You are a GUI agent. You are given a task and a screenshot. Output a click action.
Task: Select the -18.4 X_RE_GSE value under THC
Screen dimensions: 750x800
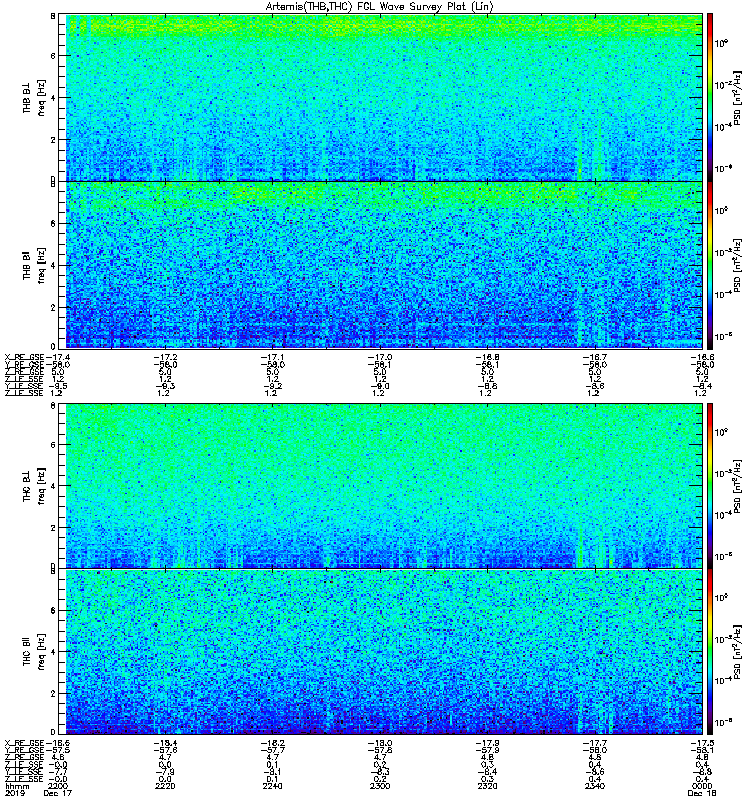165,743
